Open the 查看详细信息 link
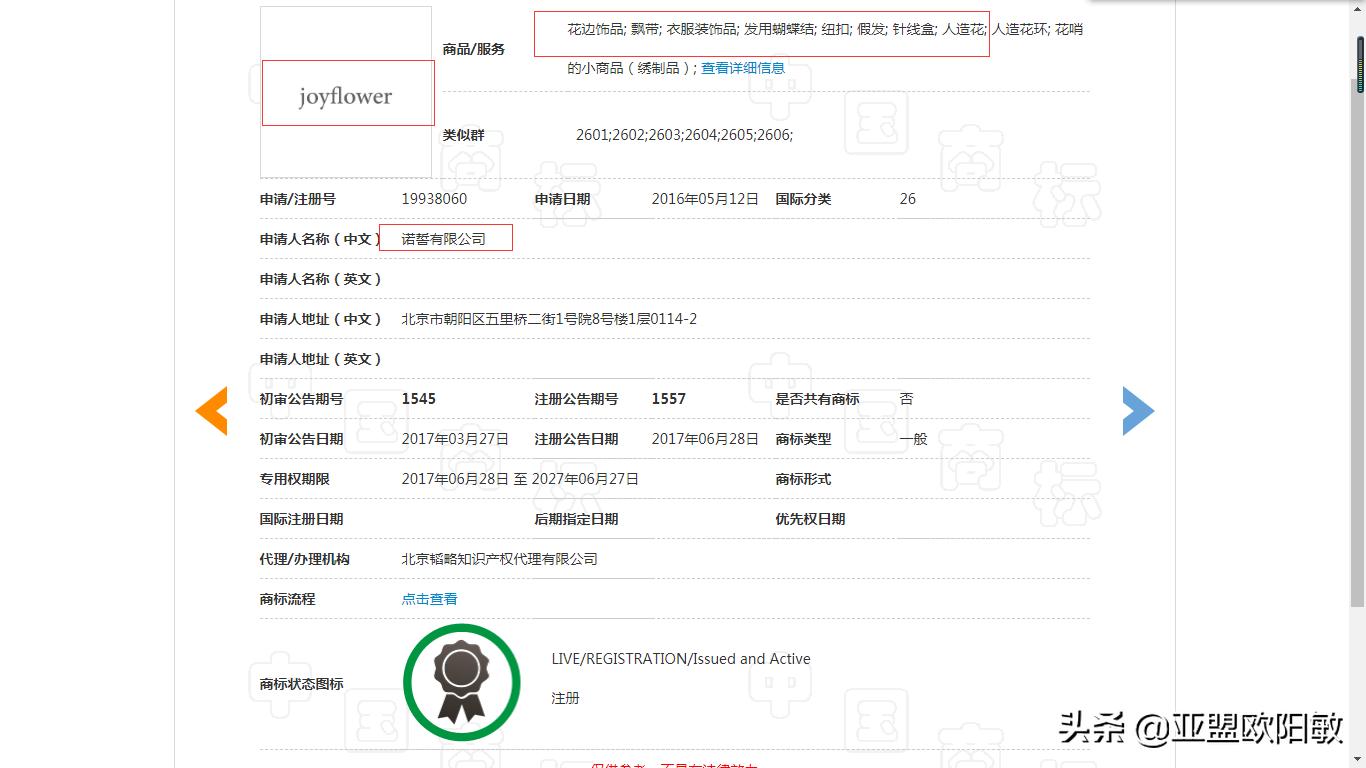This screenshot has width=1366, height=768. click(741, 68)
